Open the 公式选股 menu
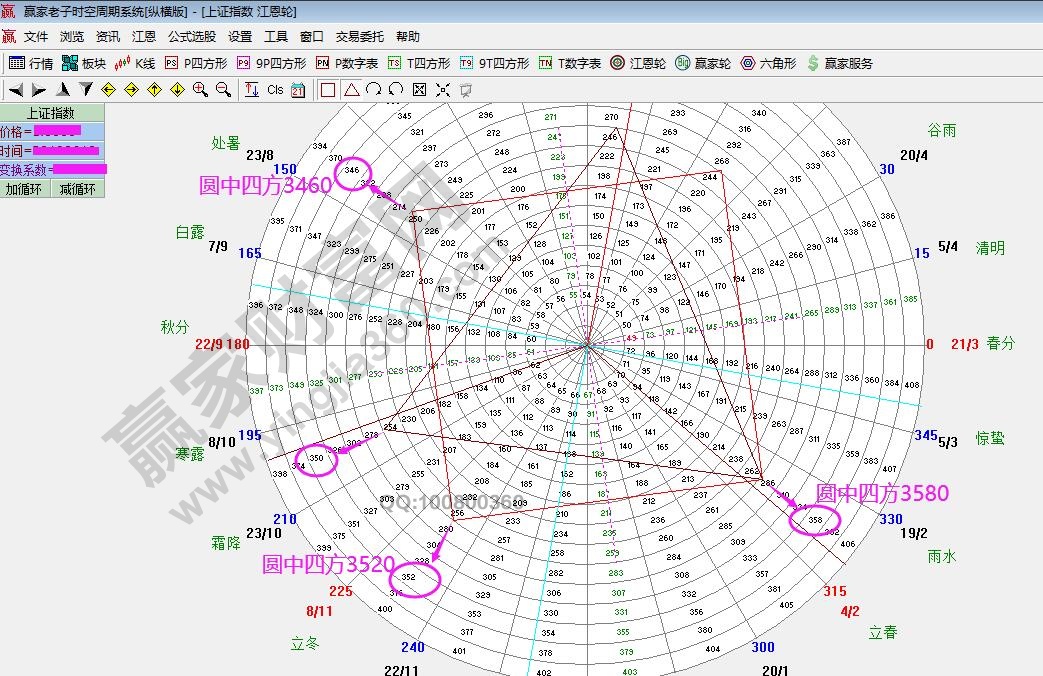1043x676 pixels. [x=191, y=37]
